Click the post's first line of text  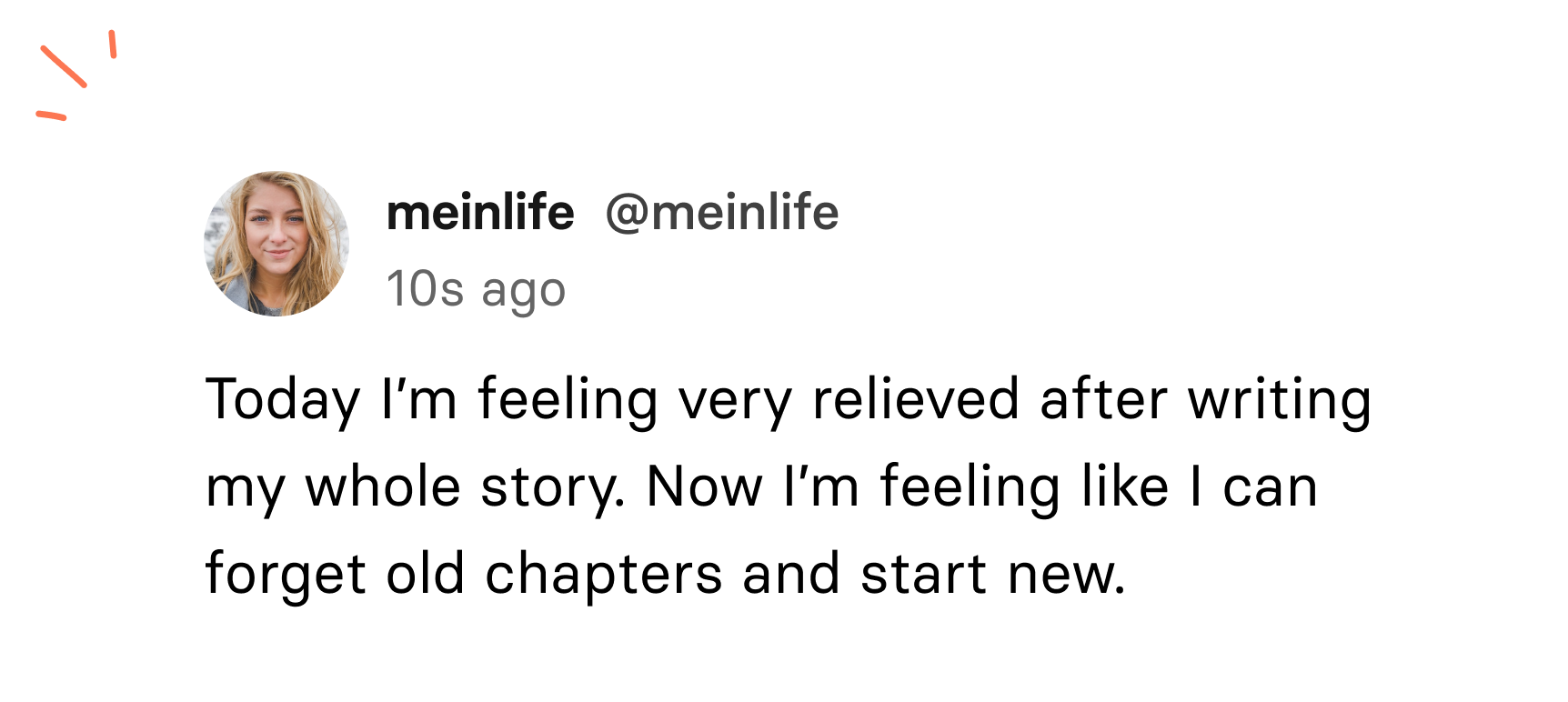(788, 400)
